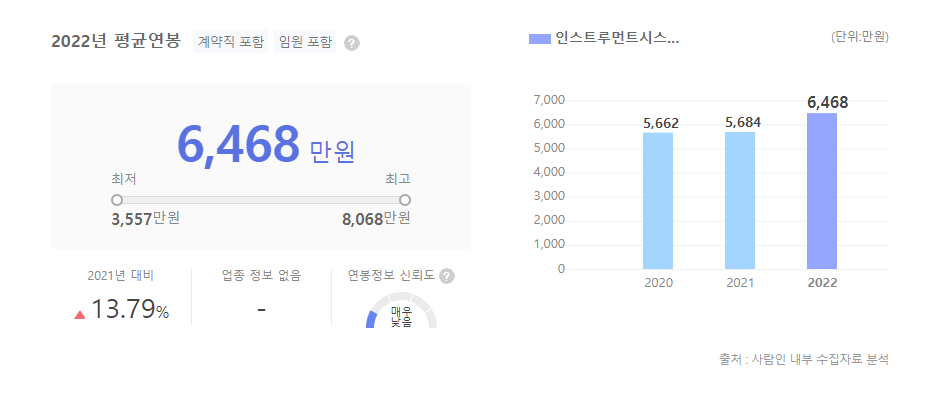Select the 2021년 대비 label
The width and height of the screenshot is (948, 411).
coord(121,276)
